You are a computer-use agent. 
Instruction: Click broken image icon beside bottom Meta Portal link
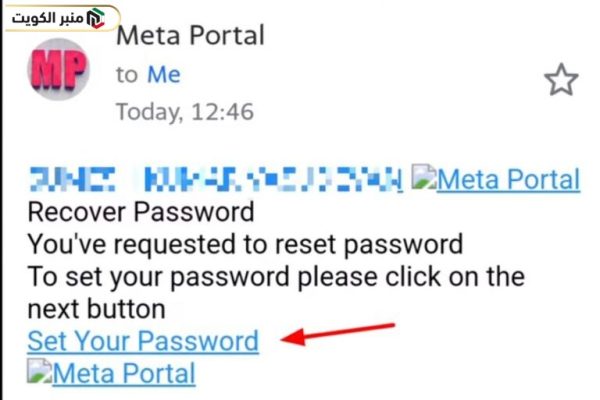39,371
